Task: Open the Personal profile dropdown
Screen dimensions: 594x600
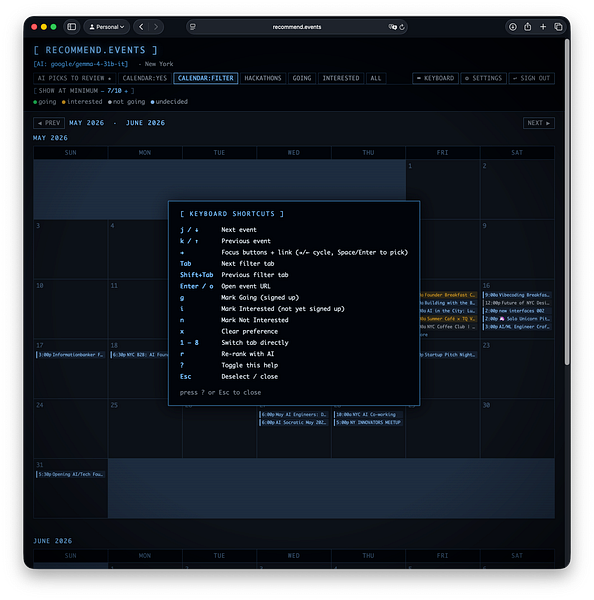Action: [x=106, y=27]
